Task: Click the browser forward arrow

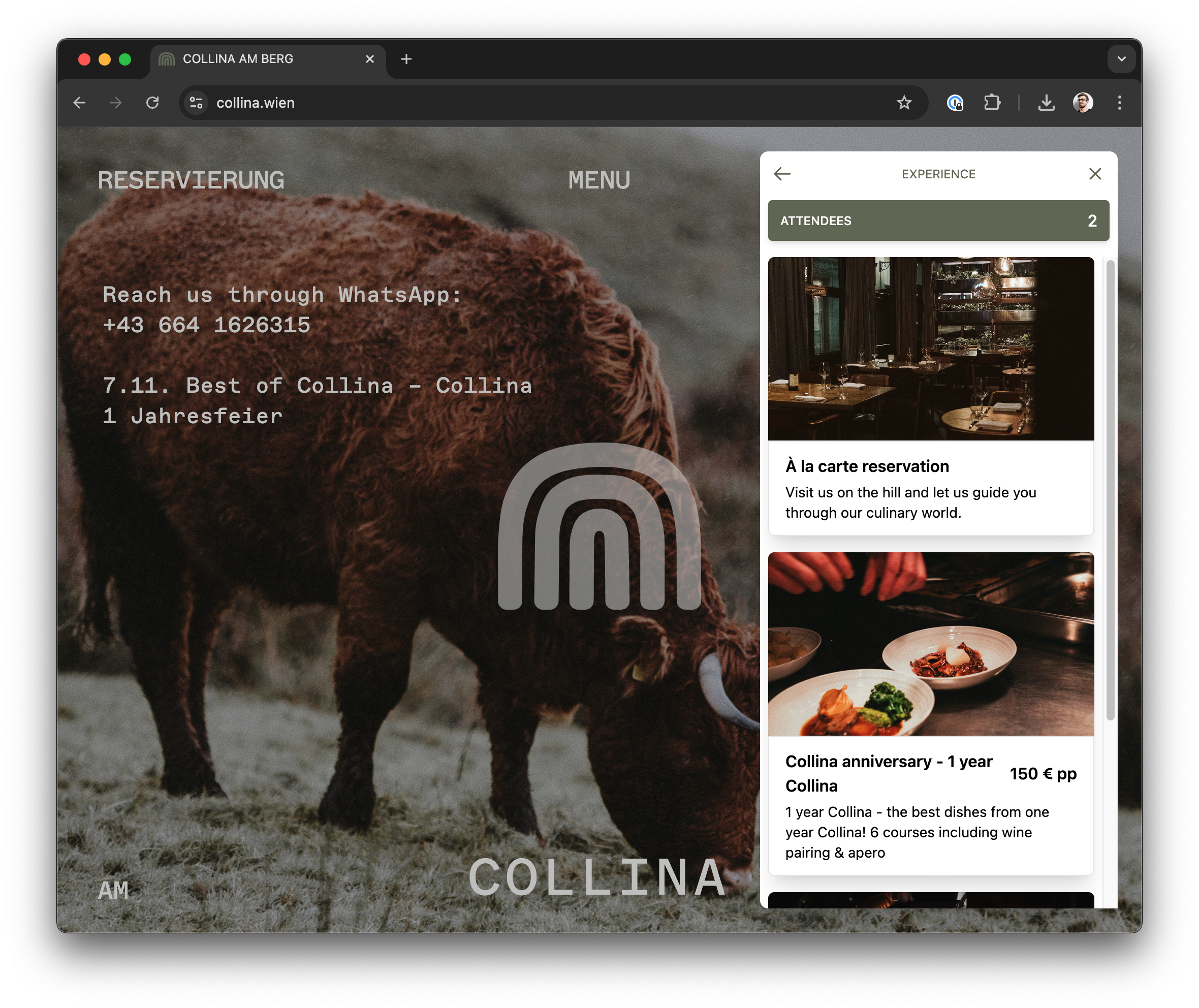Action: tap(115, 103)
